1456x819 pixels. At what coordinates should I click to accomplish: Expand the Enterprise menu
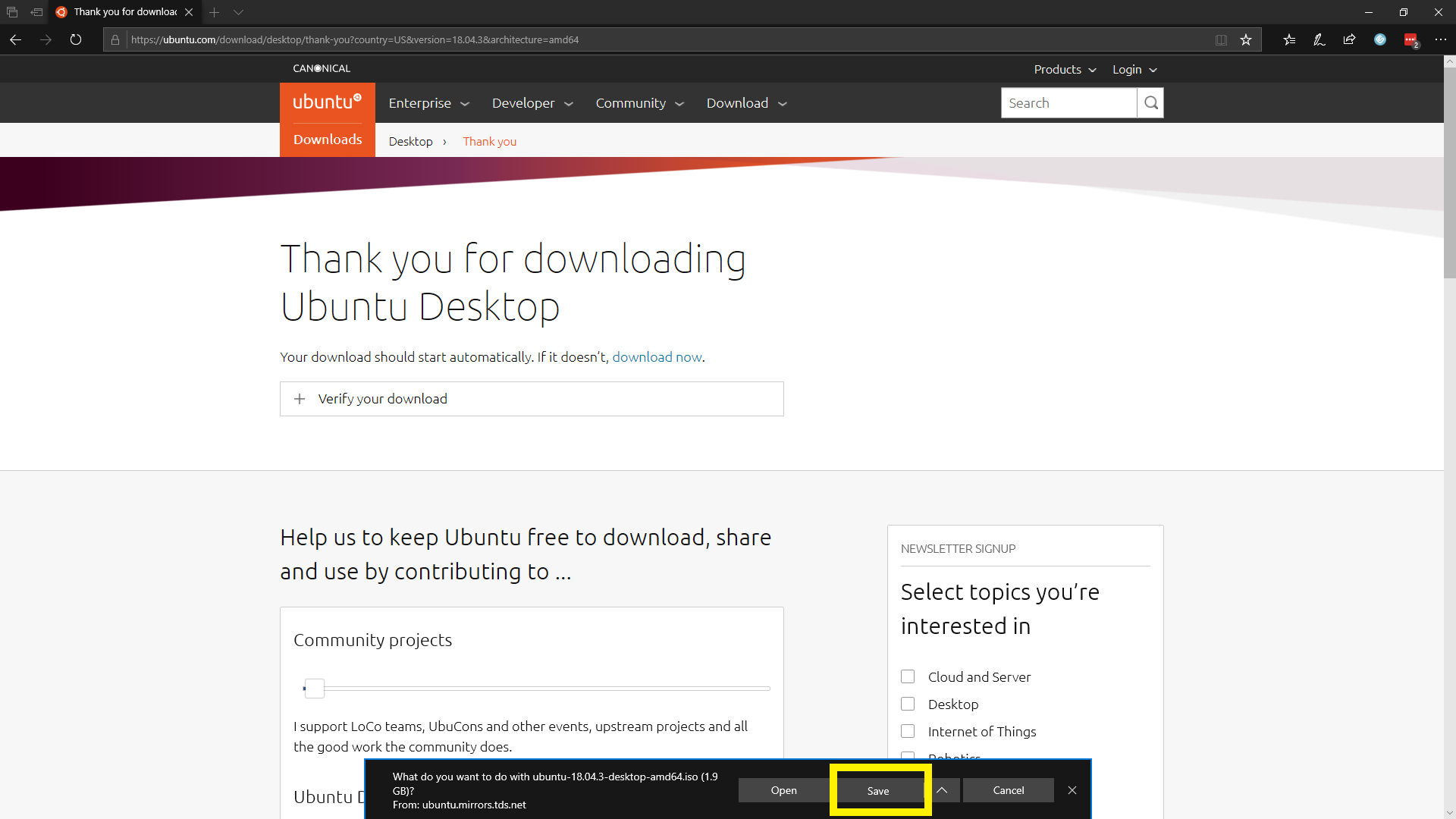point(429,103)
